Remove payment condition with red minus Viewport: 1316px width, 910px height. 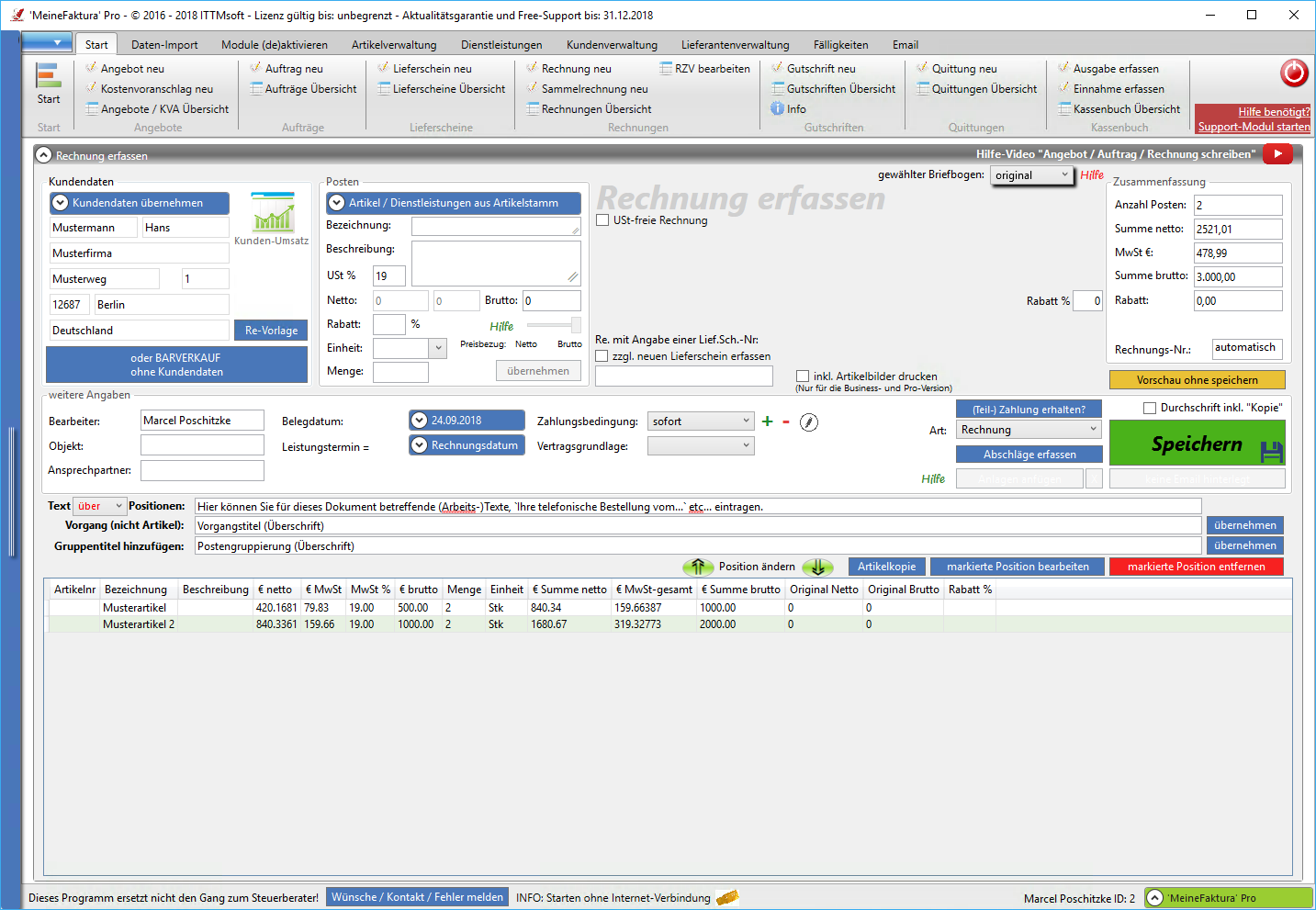[786, 421]
